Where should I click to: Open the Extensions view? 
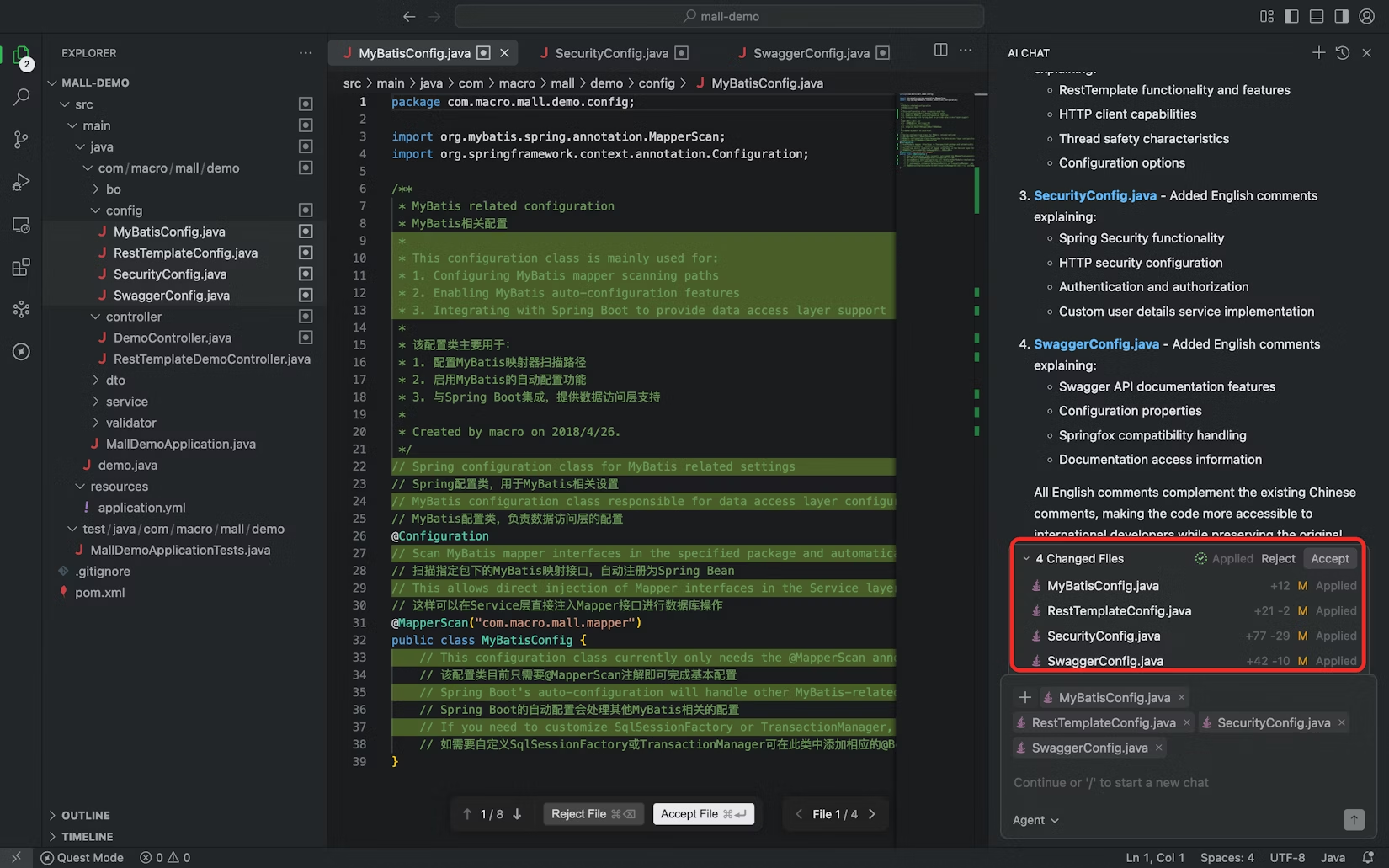click(21, 268)
